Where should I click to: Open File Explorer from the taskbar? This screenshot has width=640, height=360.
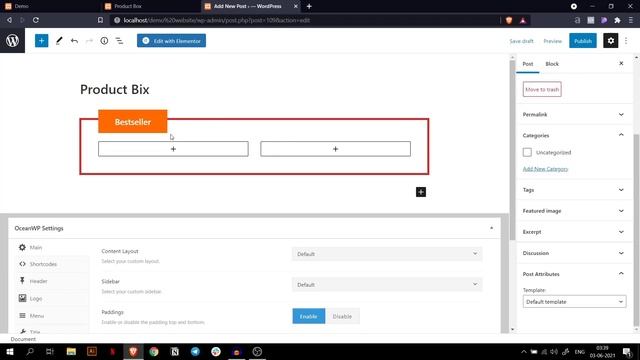71,351
